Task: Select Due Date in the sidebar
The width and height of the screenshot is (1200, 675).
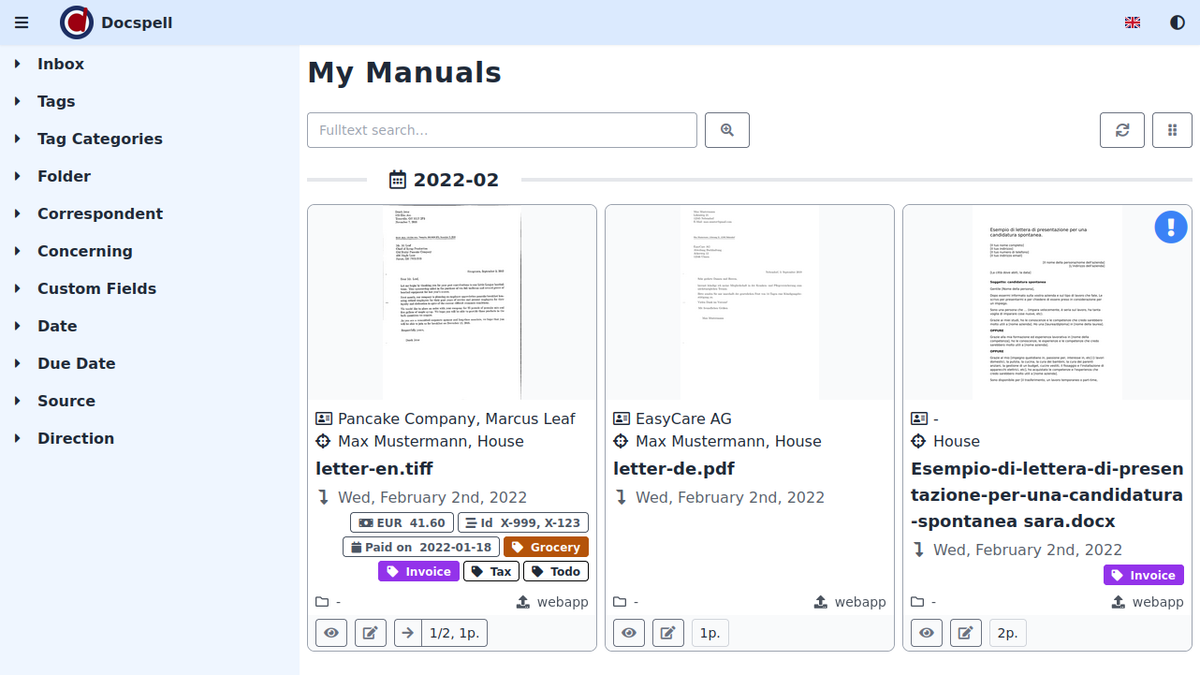Action: pyautogui.click(x=76, y=364)
